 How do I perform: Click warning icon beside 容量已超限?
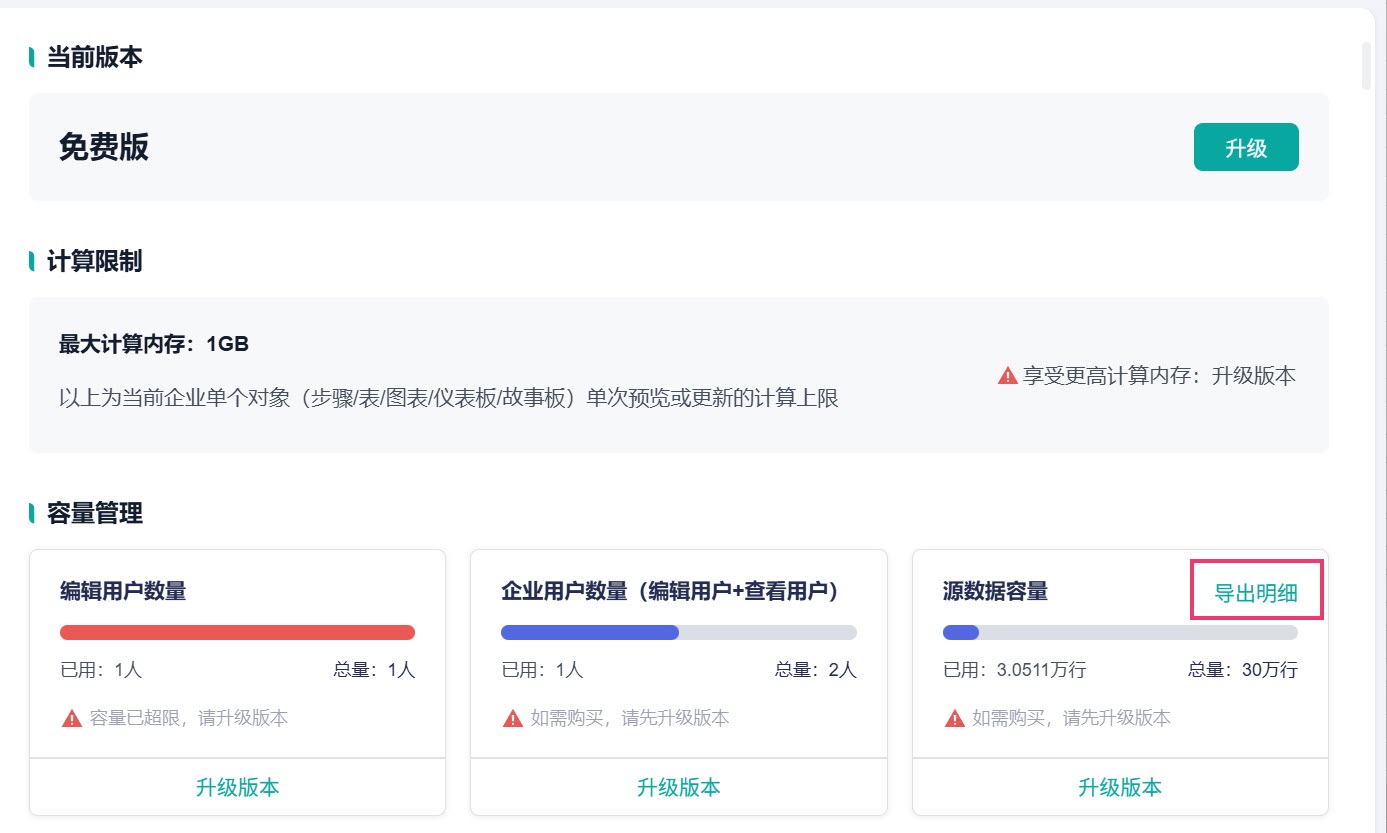(71, 718)
